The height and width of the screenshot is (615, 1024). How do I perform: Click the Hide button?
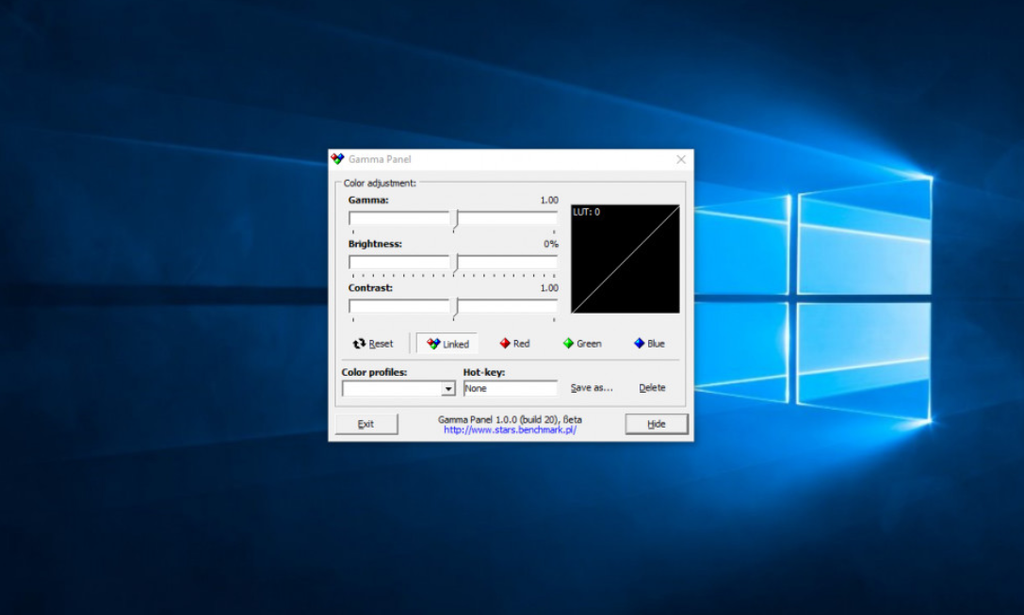click(x=656, y=424)
